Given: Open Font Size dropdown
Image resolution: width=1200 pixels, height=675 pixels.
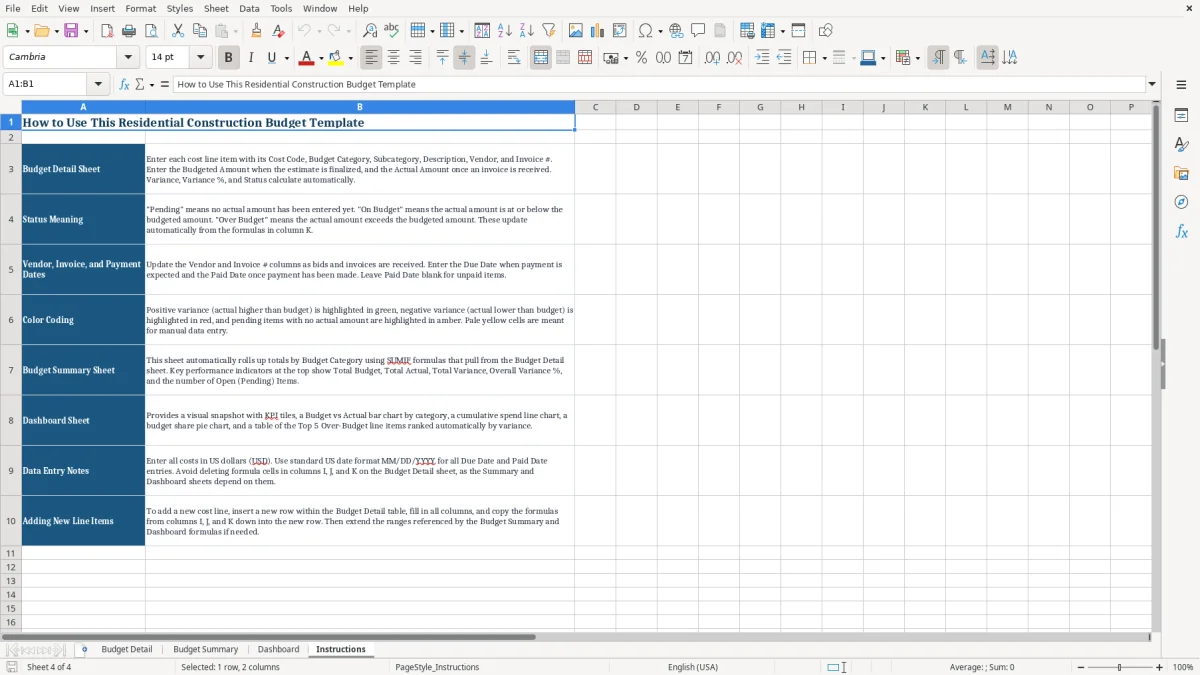Looking at the screenshot, I should pos(200,58).
